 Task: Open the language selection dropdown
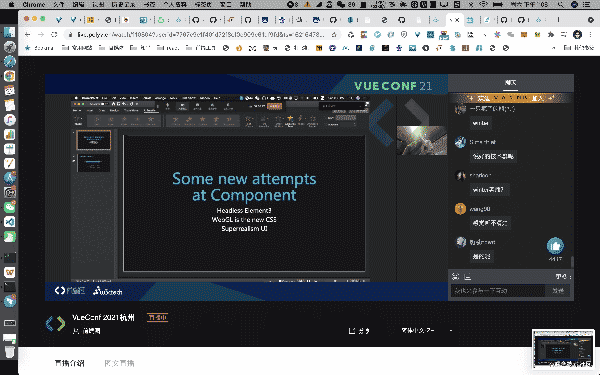427,330
